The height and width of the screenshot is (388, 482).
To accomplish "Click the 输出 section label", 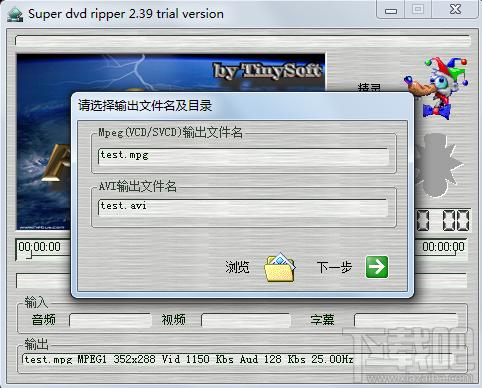I will [x=36, y=344].
